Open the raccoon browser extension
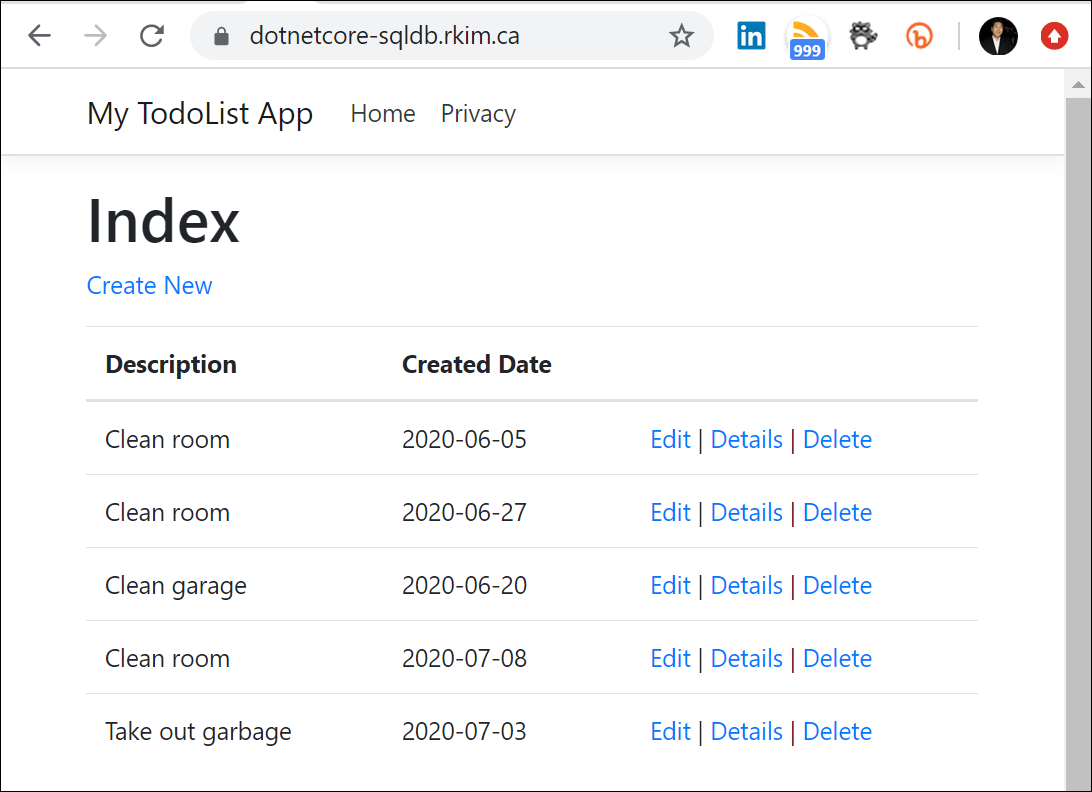Image resolution: width=1092 pixels, height=792 pixels. coord(863,35)
